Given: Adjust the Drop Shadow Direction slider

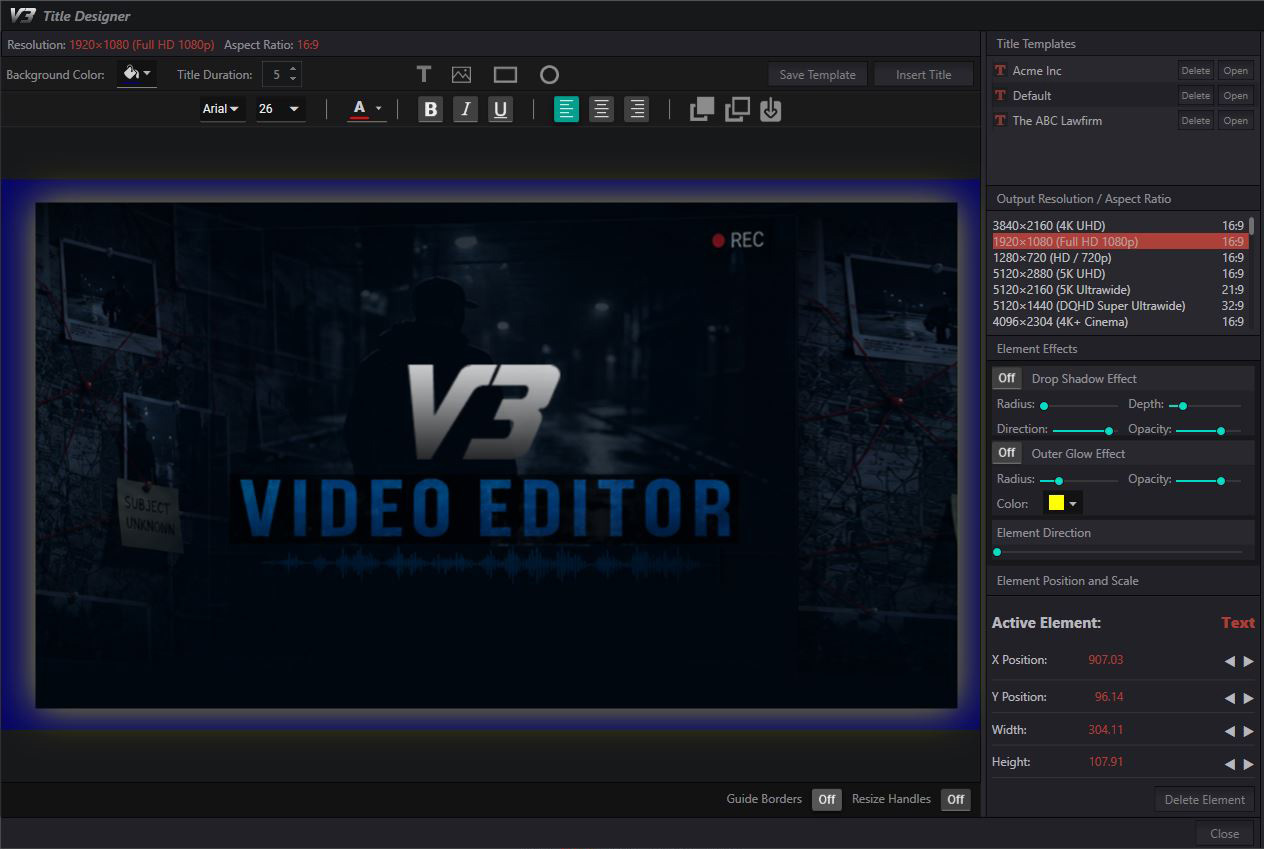Looking at the screenshot, I should [x=1083, y=431].
